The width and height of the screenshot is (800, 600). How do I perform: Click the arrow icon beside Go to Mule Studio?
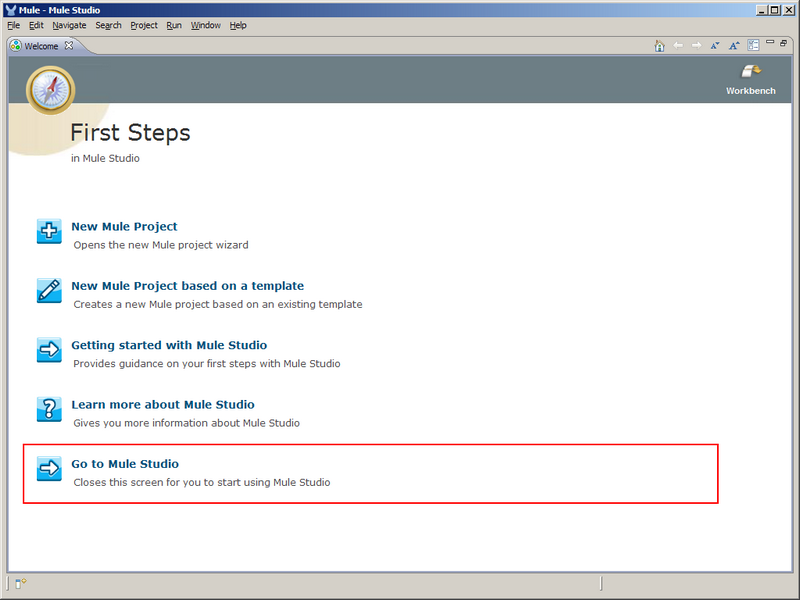(x=49, y=468)
